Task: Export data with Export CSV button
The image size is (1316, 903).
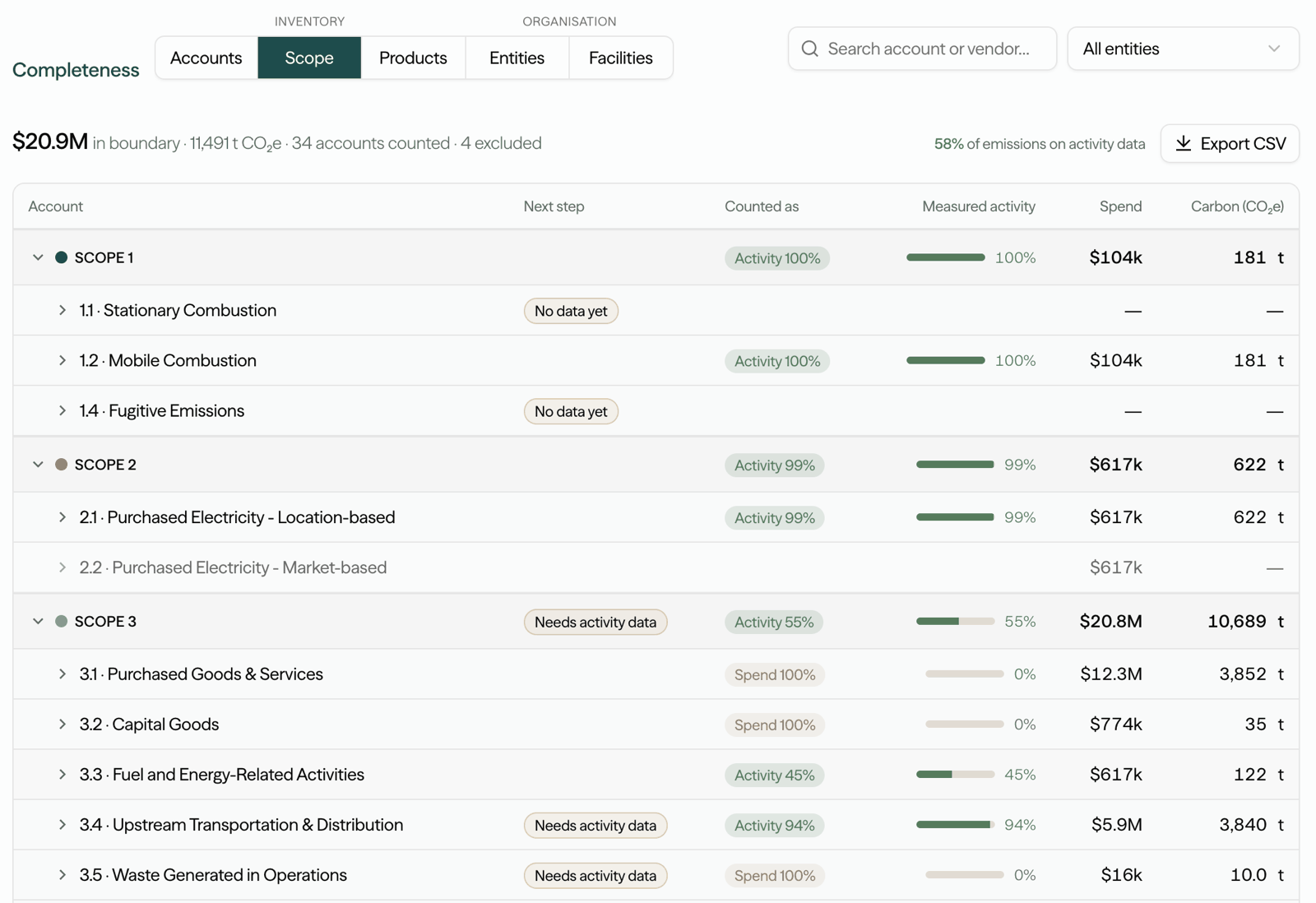Action: (1230, 143)
